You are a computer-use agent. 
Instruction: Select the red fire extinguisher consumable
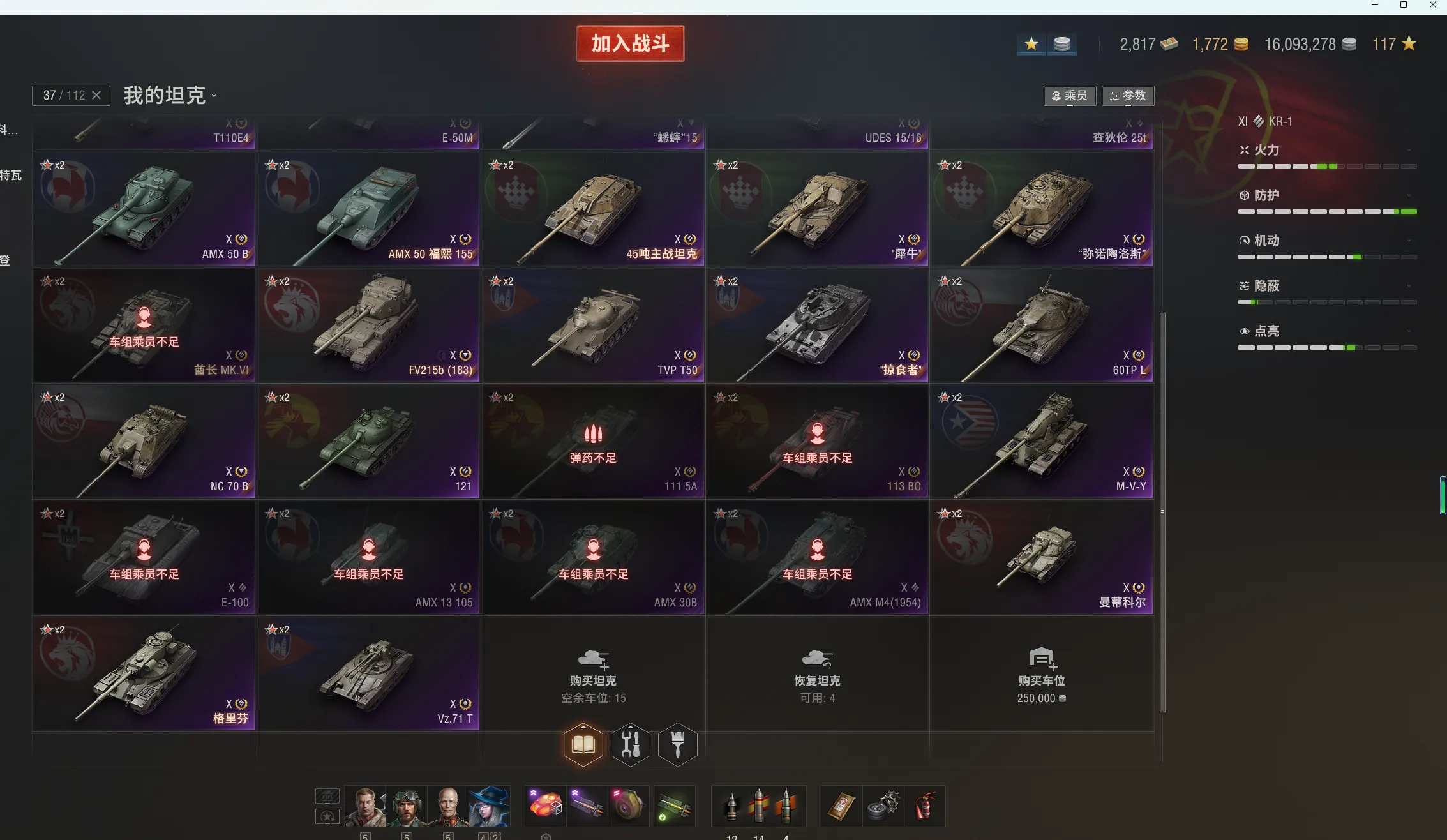pos(925,806)
